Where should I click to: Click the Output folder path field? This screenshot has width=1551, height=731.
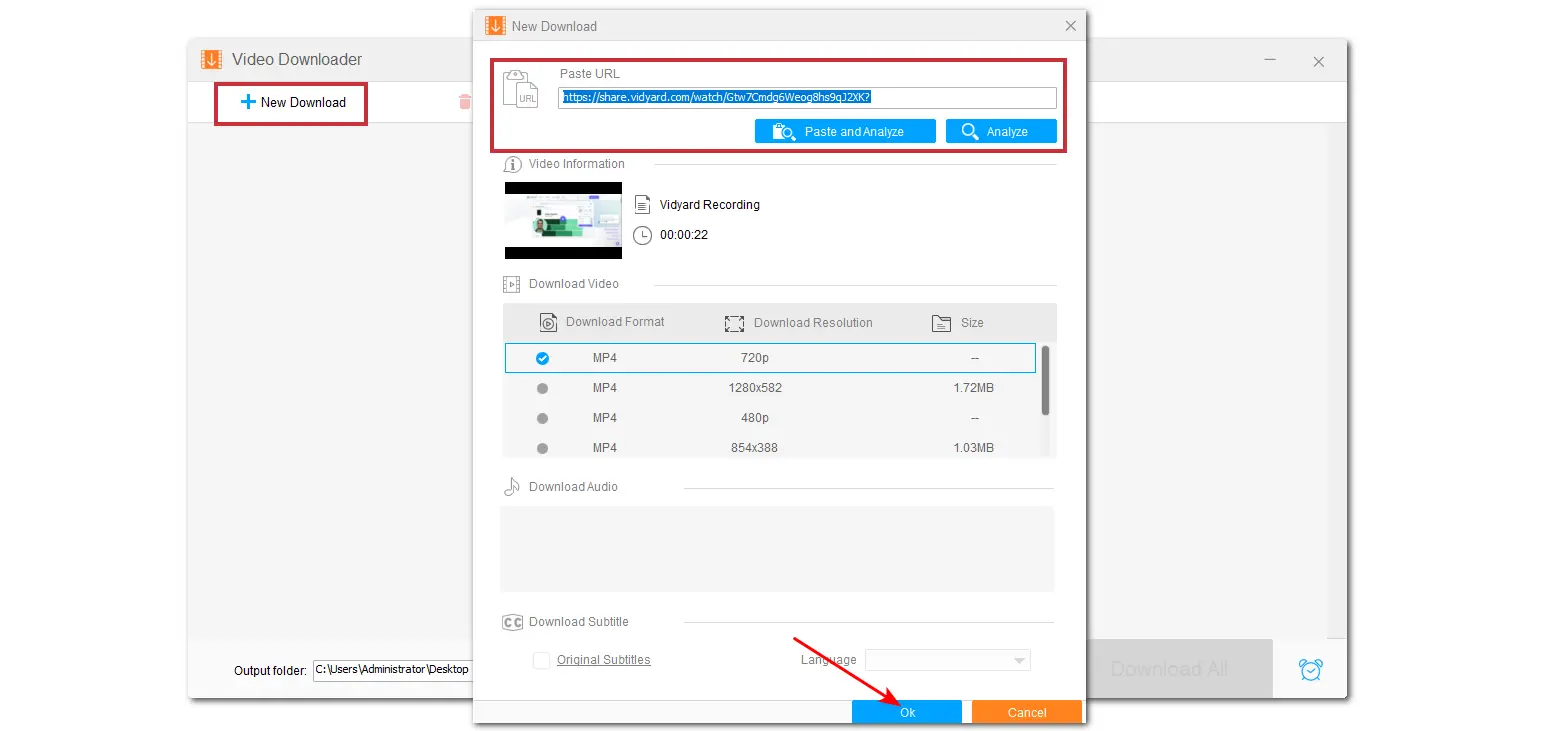click(392, 669)
